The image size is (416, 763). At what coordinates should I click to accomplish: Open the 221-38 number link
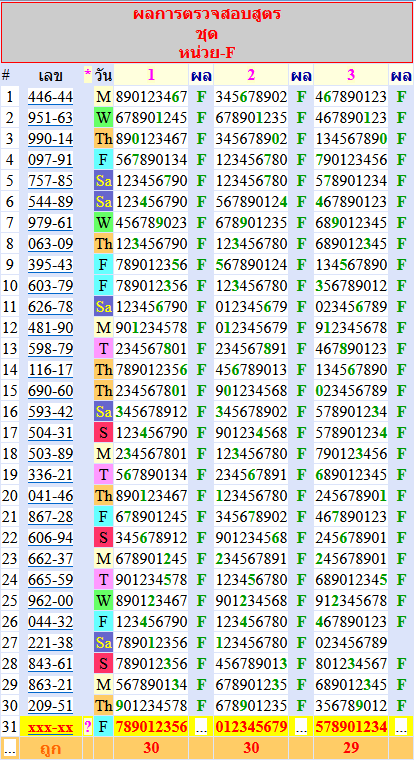[x=50, y=643]
